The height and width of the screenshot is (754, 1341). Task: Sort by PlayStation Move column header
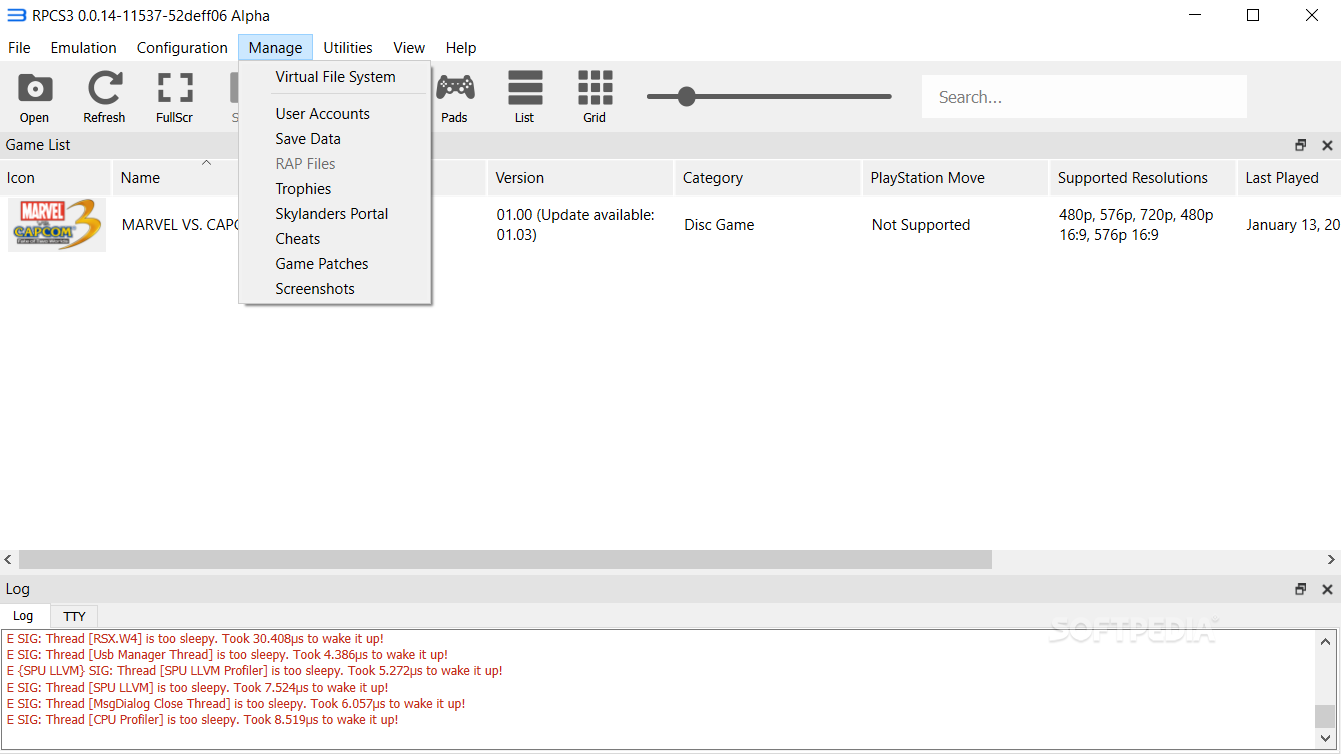[955, 178]
